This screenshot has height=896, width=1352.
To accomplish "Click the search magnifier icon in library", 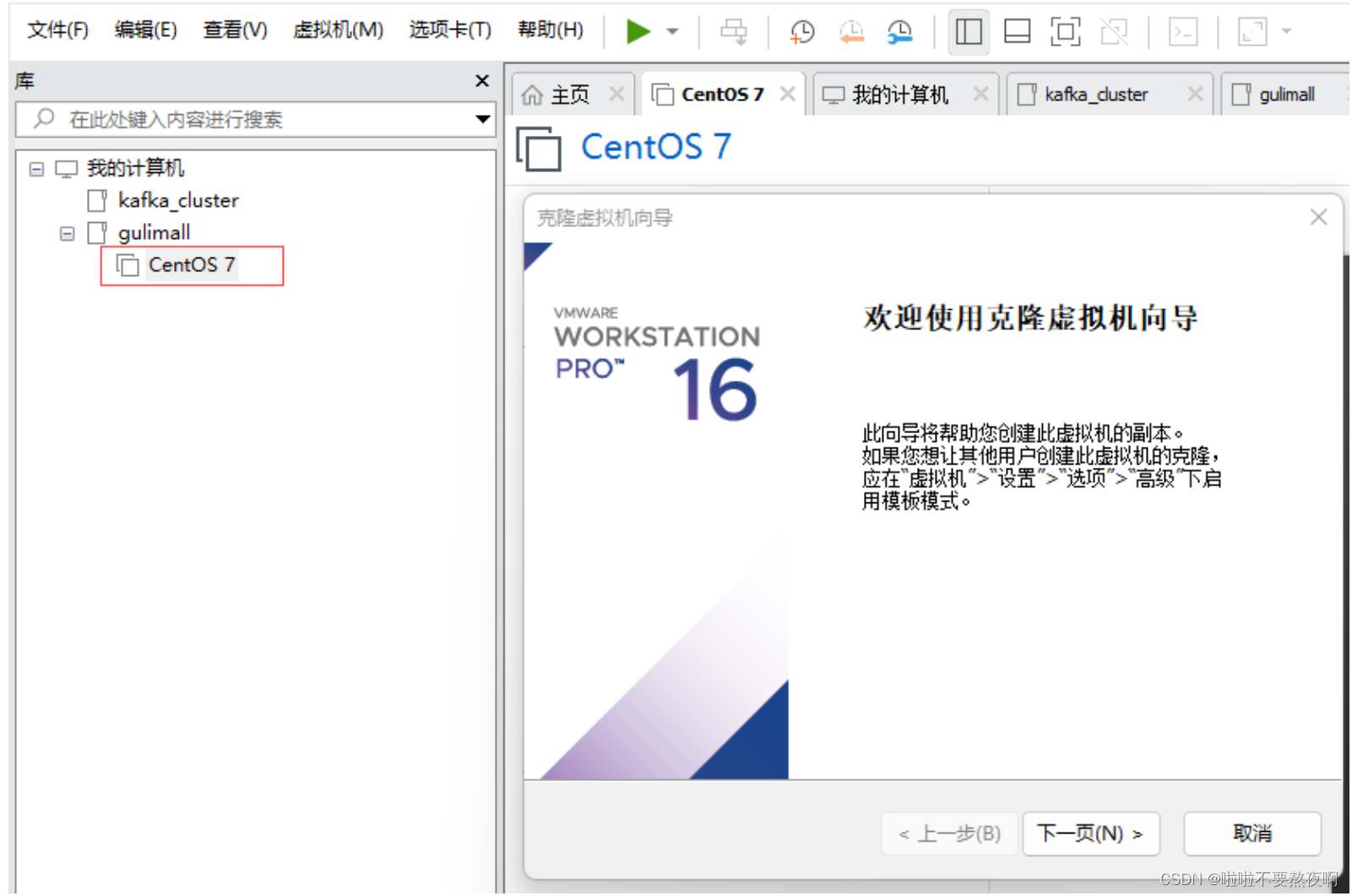I will pos(44,118).
